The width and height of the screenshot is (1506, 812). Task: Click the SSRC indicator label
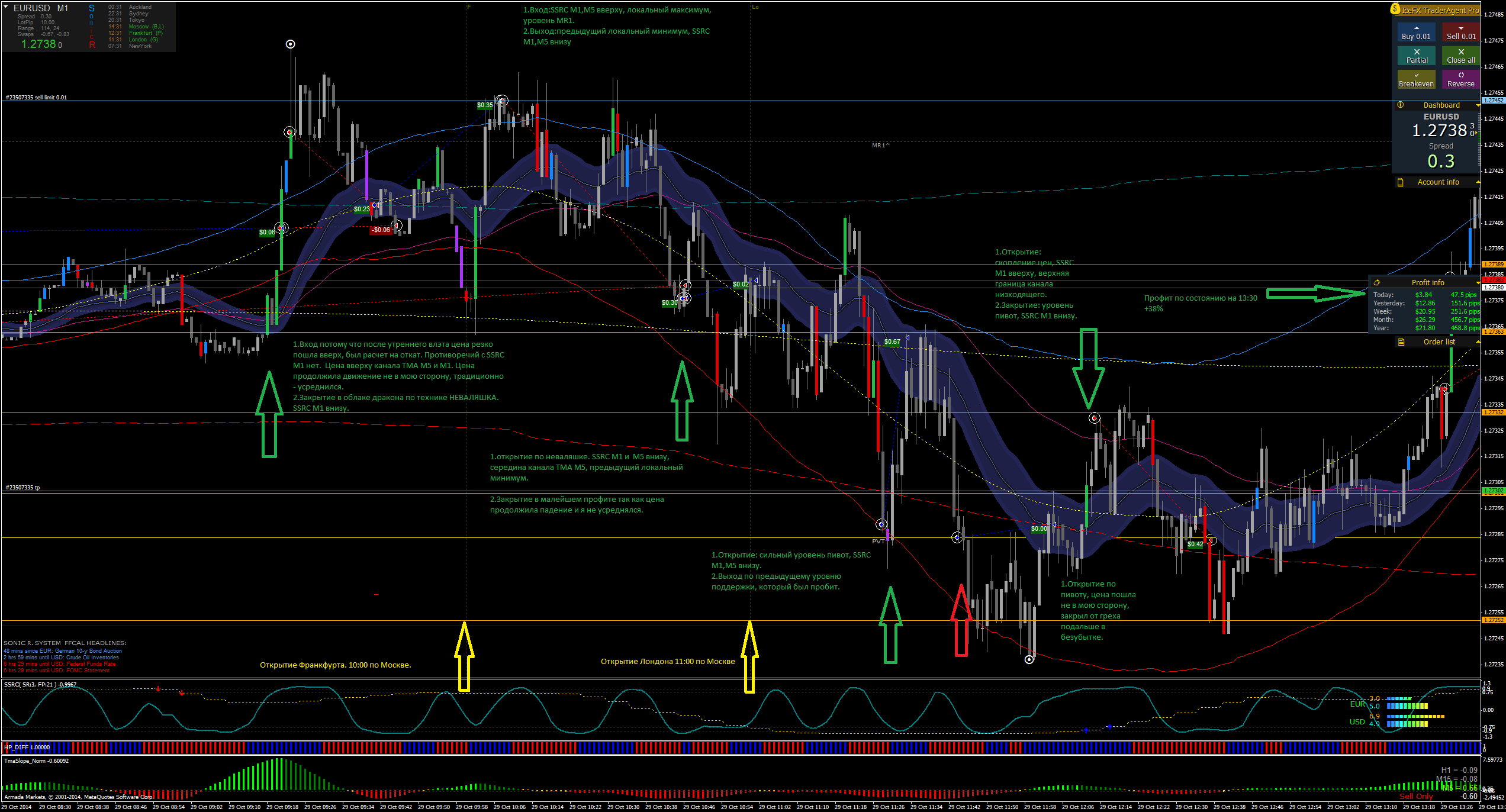click(x=40, y=685)
